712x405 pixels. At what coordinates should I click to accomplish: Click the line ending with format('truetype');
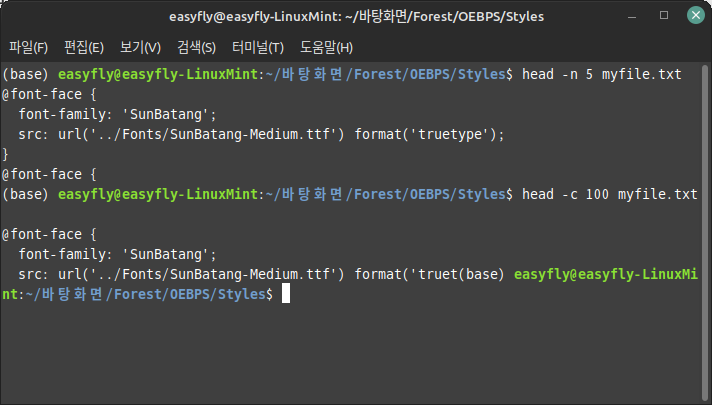[x=261, y=134]
